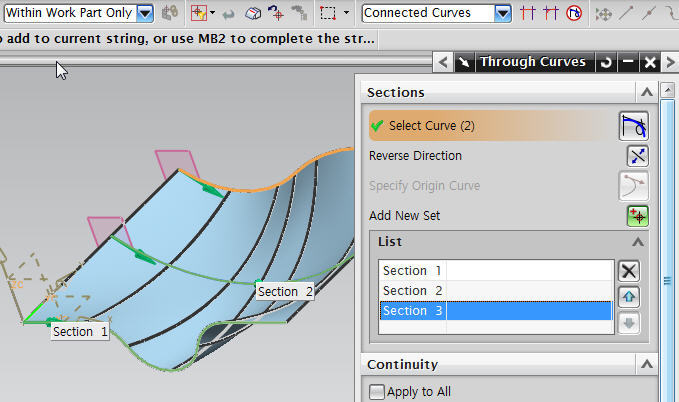This screenshot has height=402, width=679.
Task: Enable the Apply to All checkbox
Action: point(376,392)
